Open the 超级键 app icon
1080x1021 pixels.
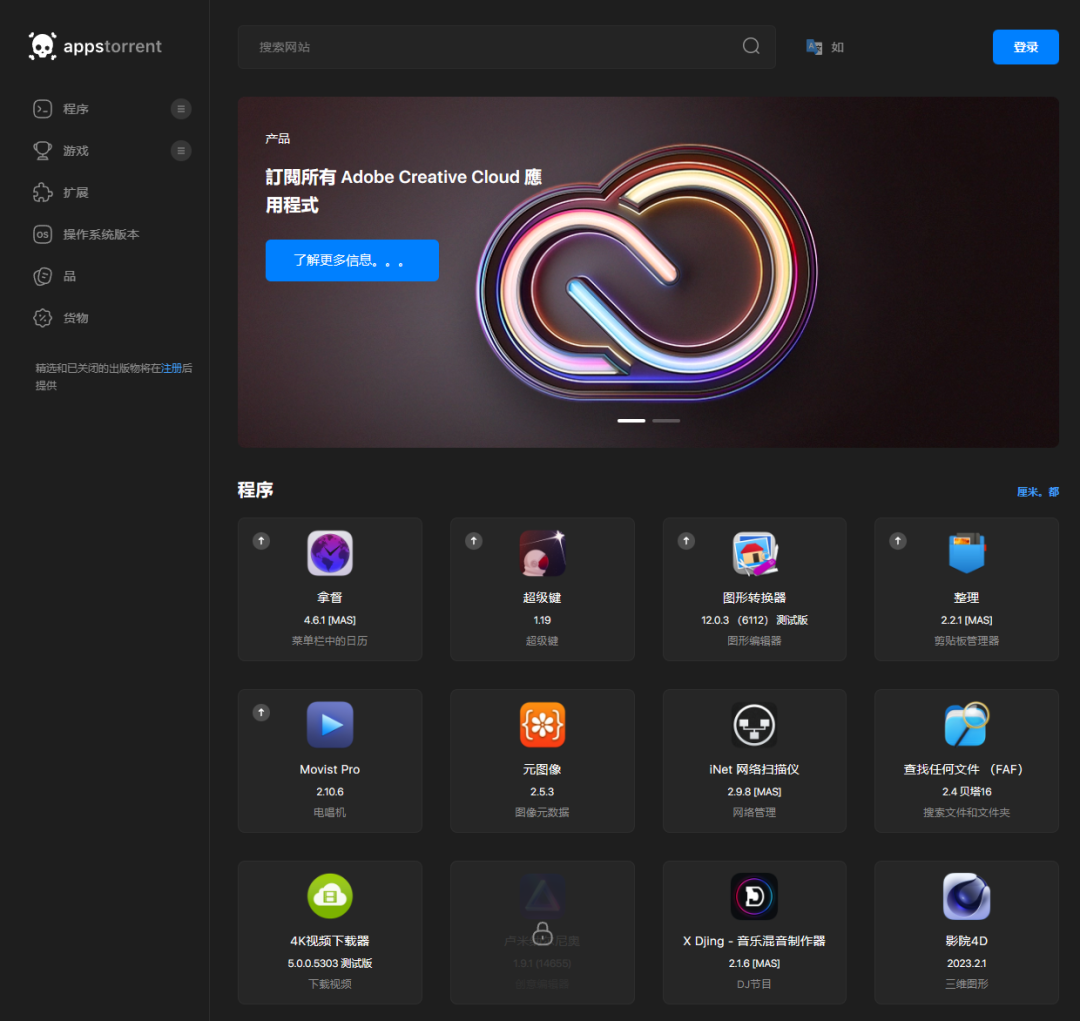pos(542,553)
